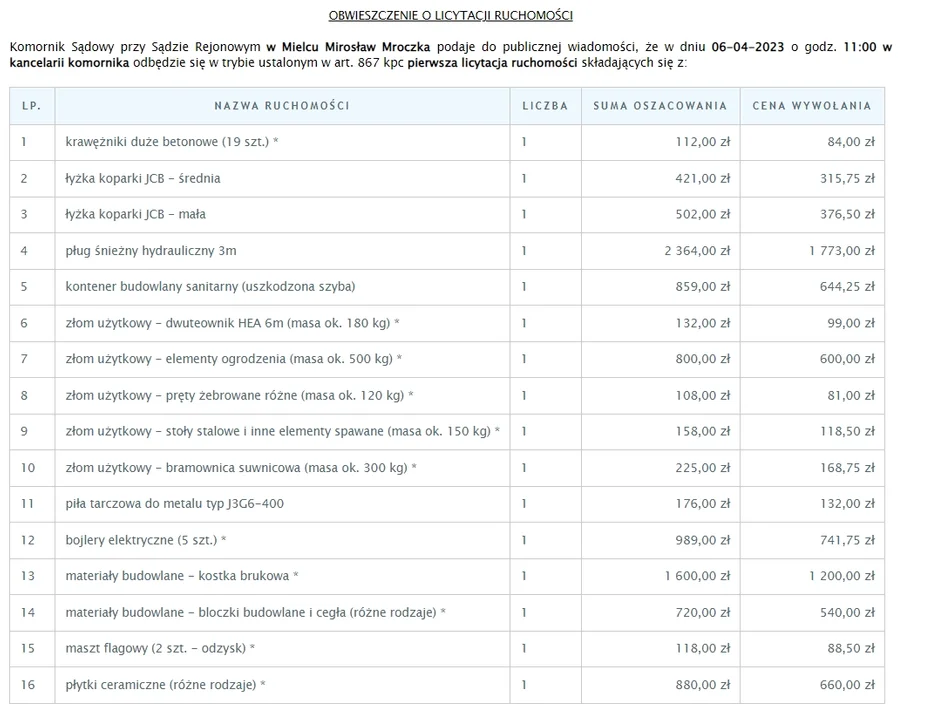Click bojlery elektryczne (5 szt.)
The height and width of the screenshot is (720, 929).
tap(146, 540)
